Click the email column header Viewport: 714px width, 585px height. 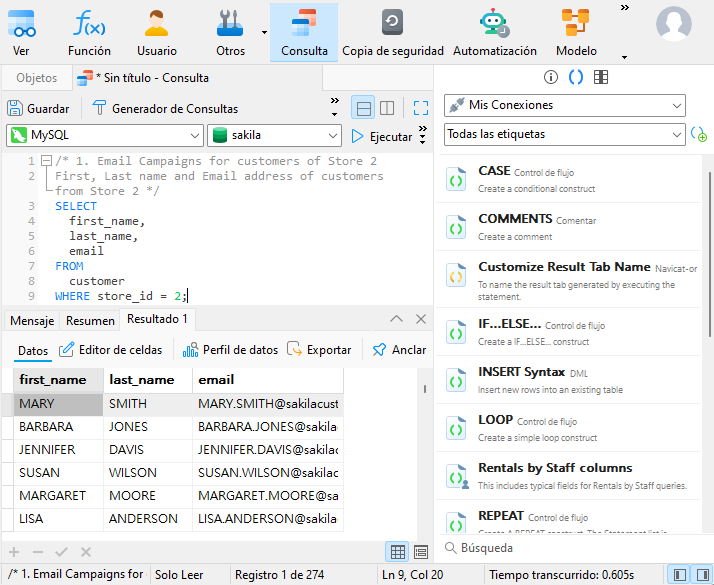tap(268, 380)
